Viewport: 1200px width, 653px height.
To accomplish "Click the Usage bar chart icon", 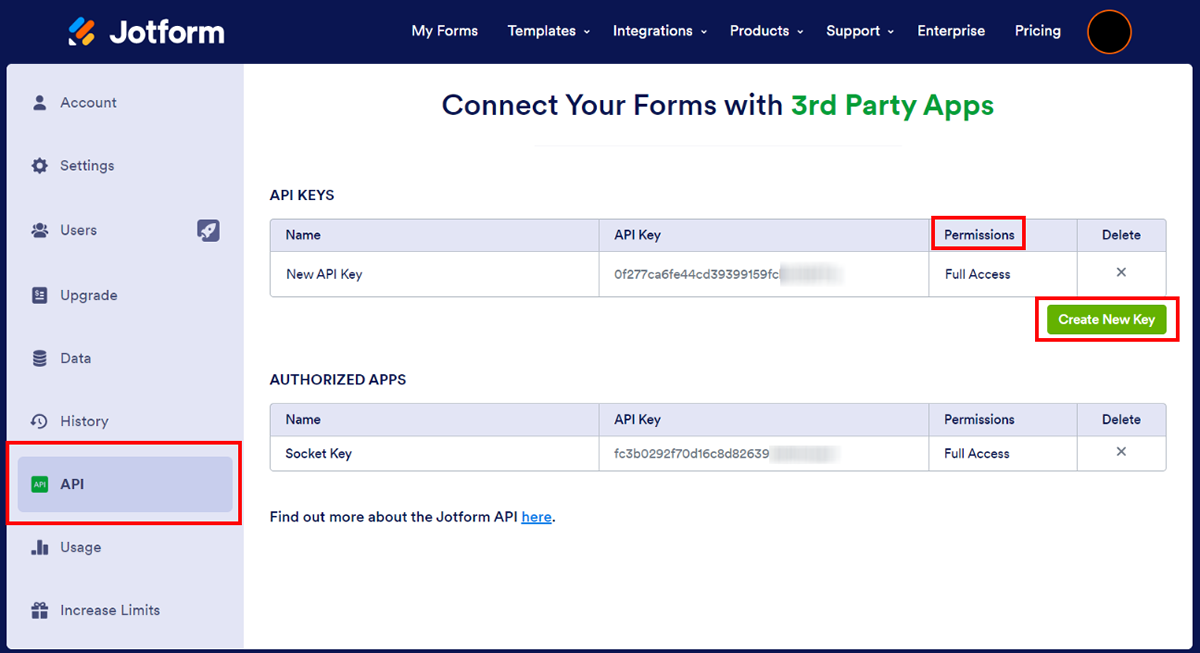I will tap(40, 548).
